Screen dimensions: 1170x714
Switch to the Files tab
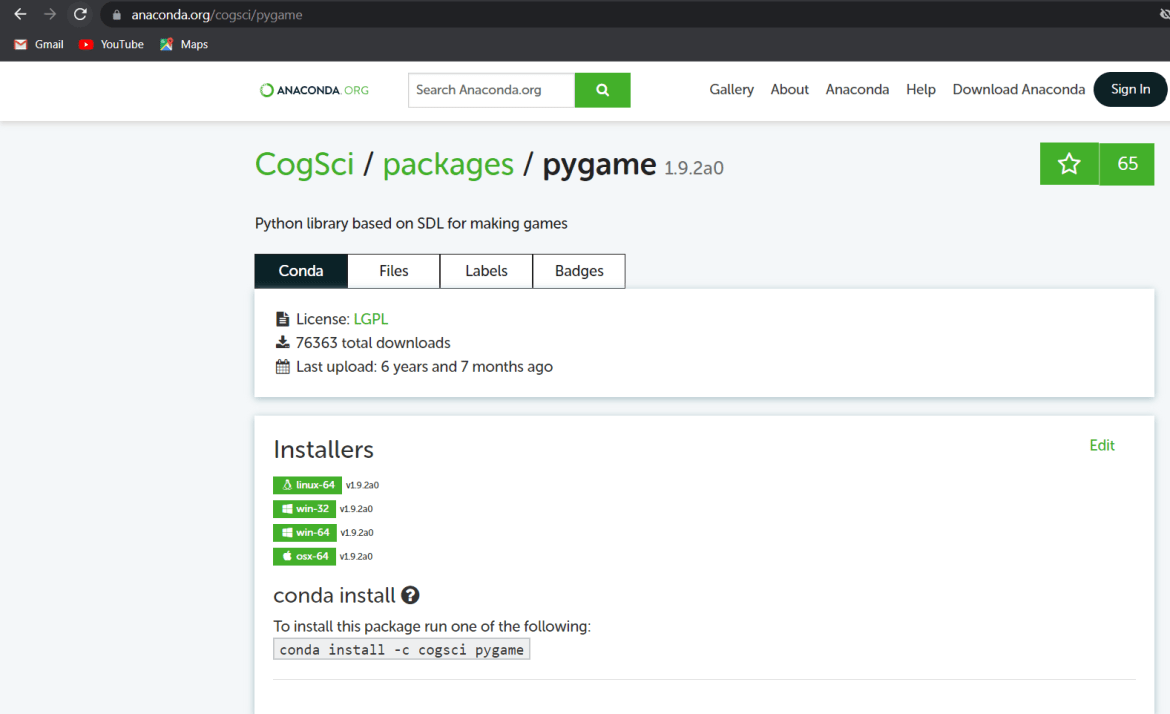(x=393, y=271)
